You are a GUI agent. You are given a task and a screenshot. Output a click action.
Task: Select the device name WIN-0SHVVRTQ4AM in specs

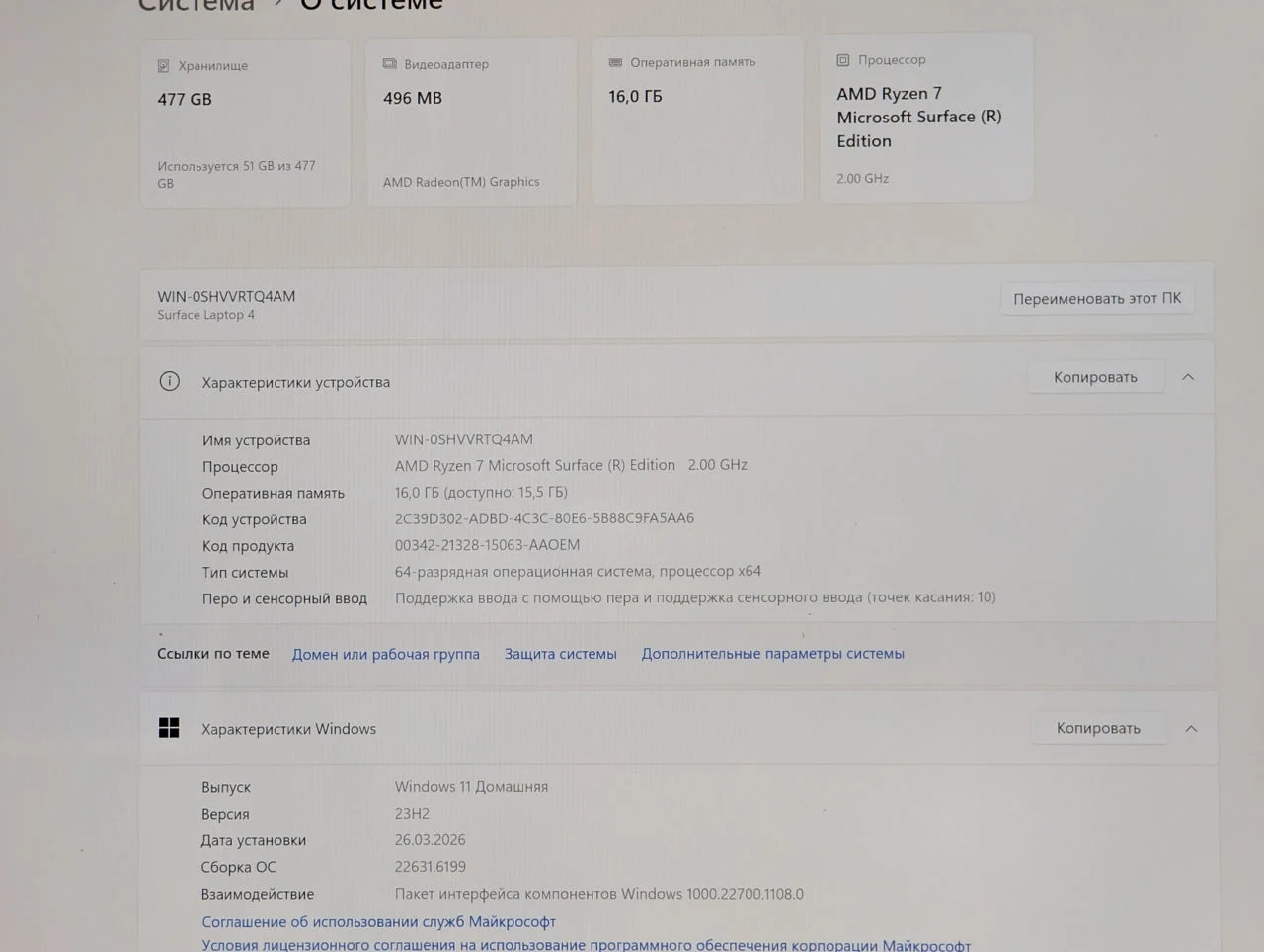coord(464,439)
